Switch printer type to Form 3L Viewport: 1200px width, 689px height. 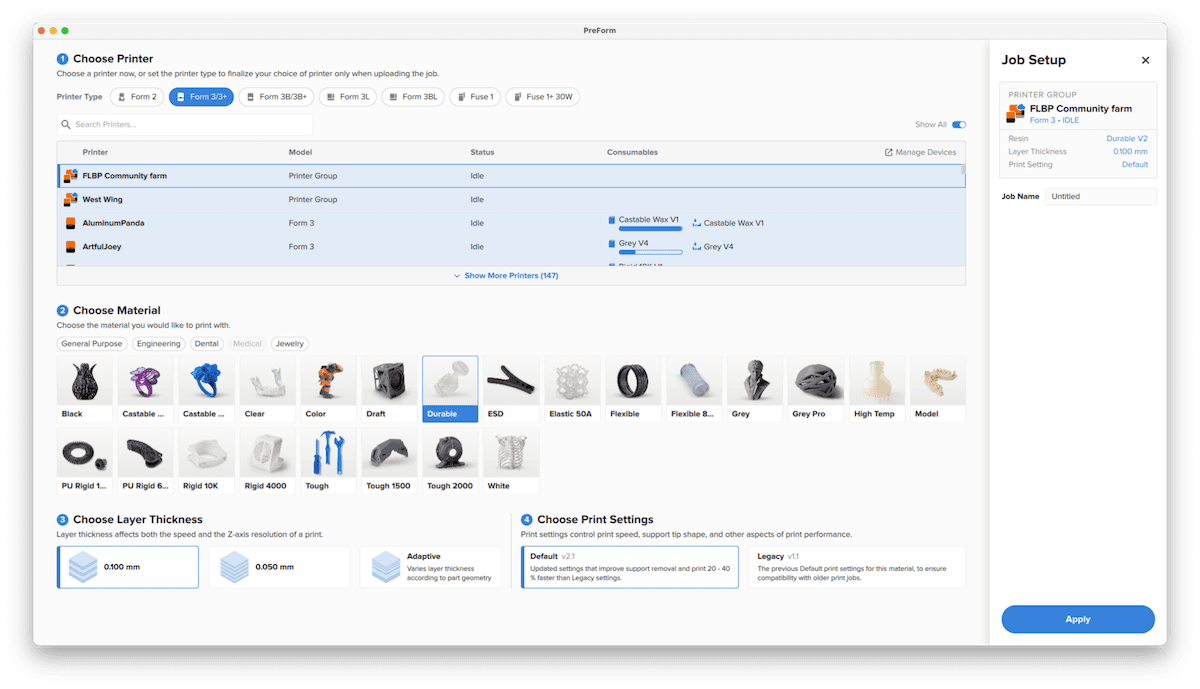point(348,97)
